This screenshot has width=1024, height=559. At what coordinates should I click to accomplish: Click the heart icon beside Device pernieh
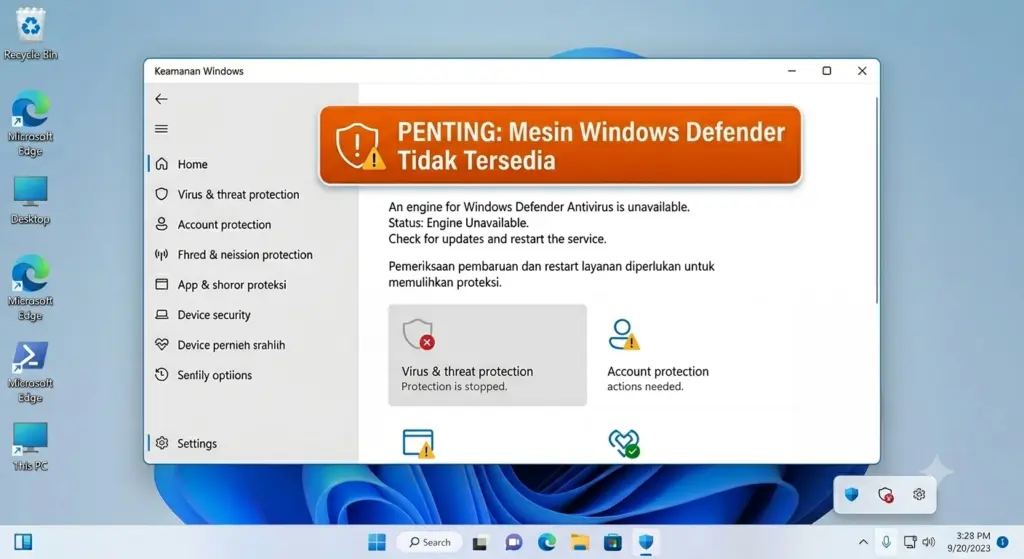(x=162, y=344)
